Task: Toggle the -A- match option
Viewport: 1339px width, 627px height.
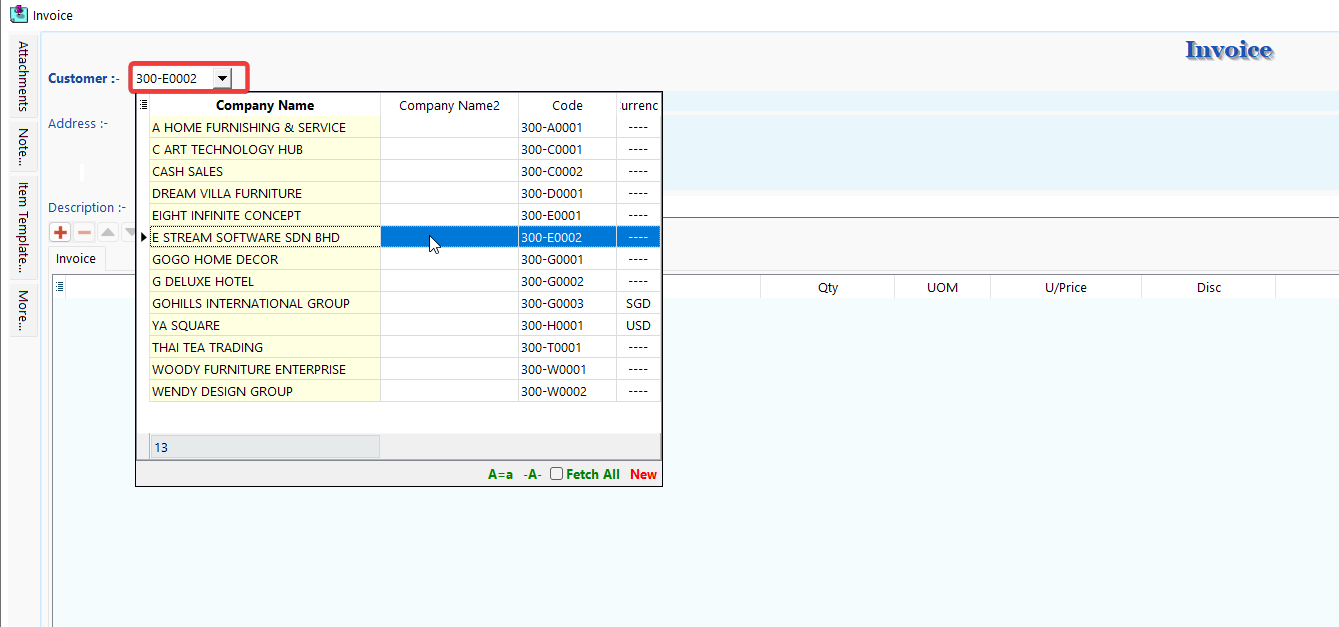Action: [532, 475]
